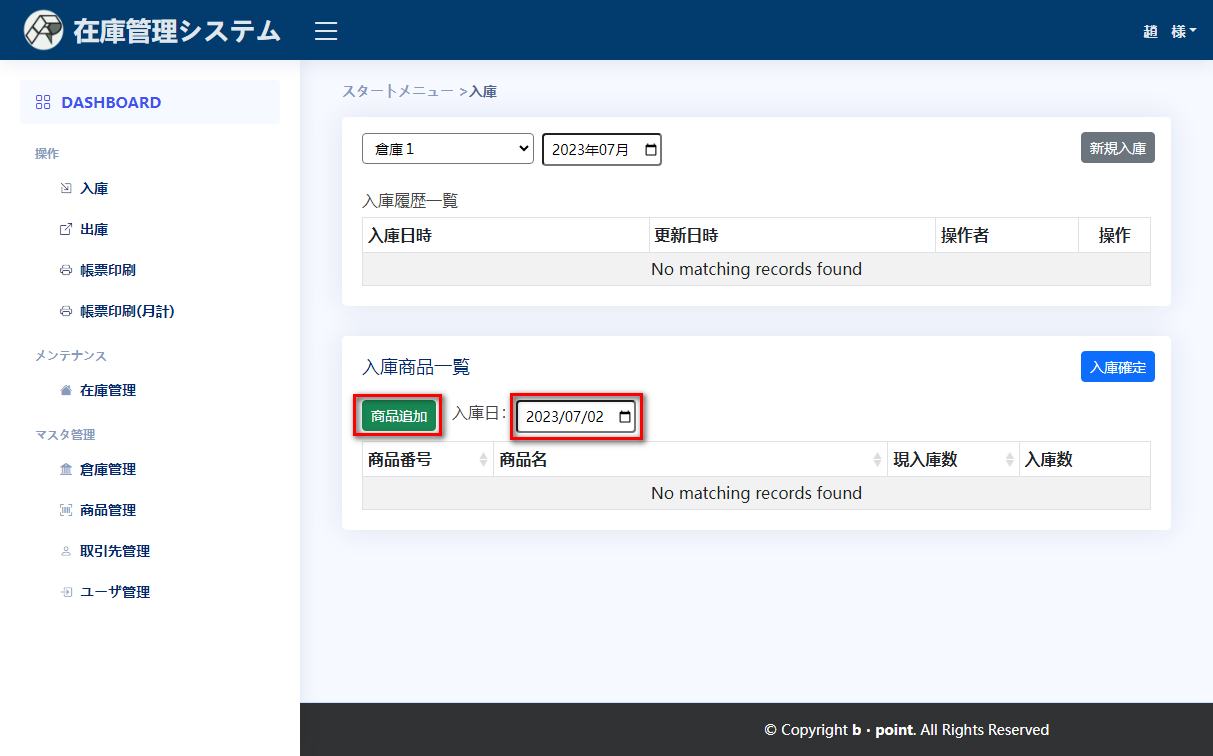1213x756 pixels.
Task: Open calendar picker for 2023年07月 field
Action: click(651, 150)
